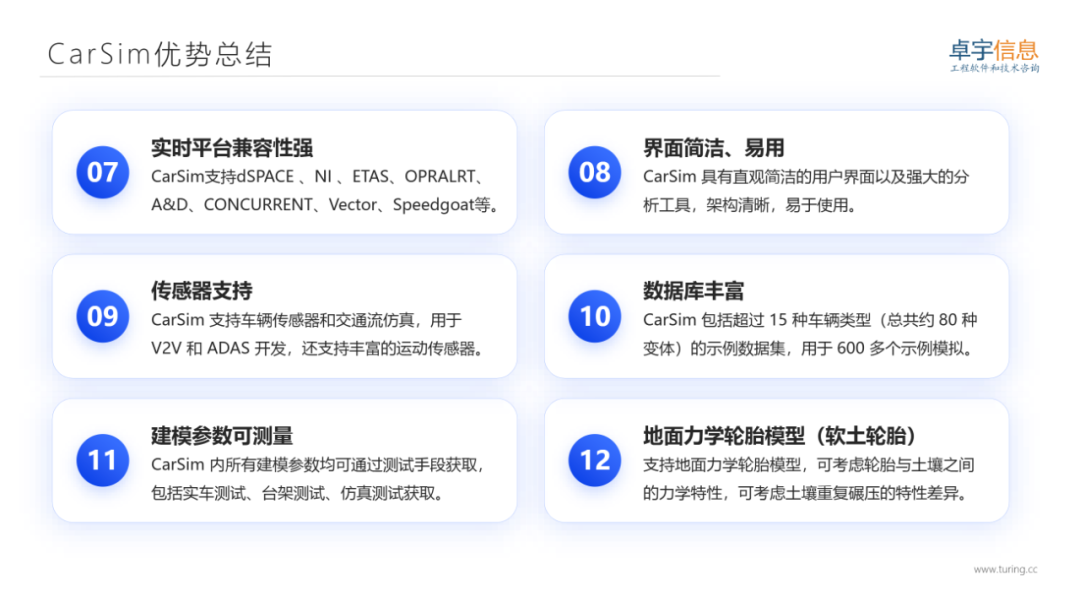Click the line 支持地面力学轮胎模型，可考虑轮胎
1080x607 pixels.
coord(809,465)
